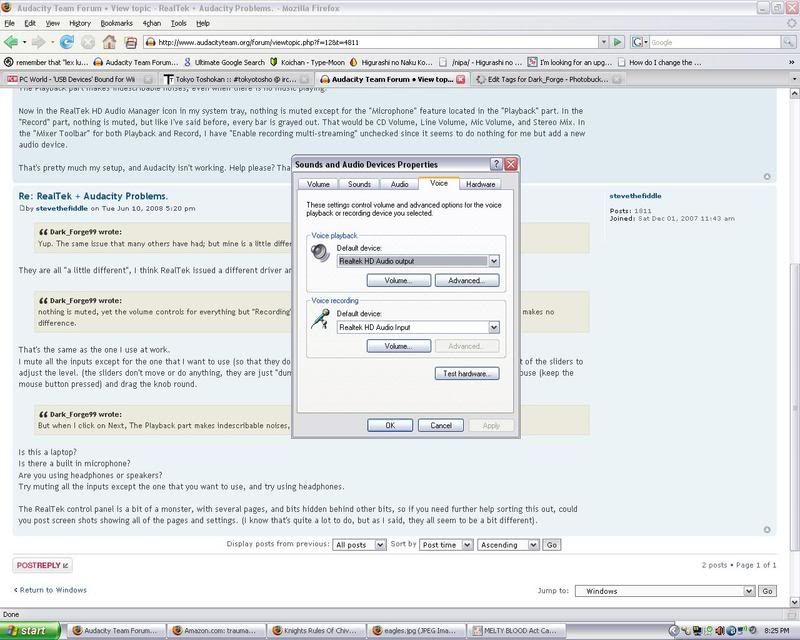Open the 'Post time' sort by dropdown
Image resolution: width=800 pixels, height=640 pixels.
(x=465, y=545)
